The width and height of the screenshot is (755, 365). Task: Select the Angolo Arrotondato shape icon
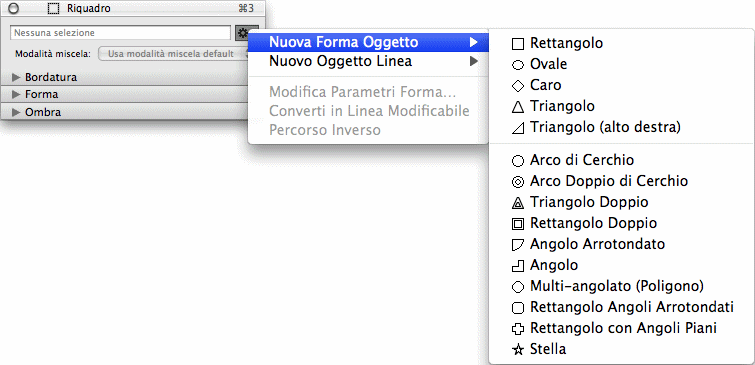click(517, 245)
